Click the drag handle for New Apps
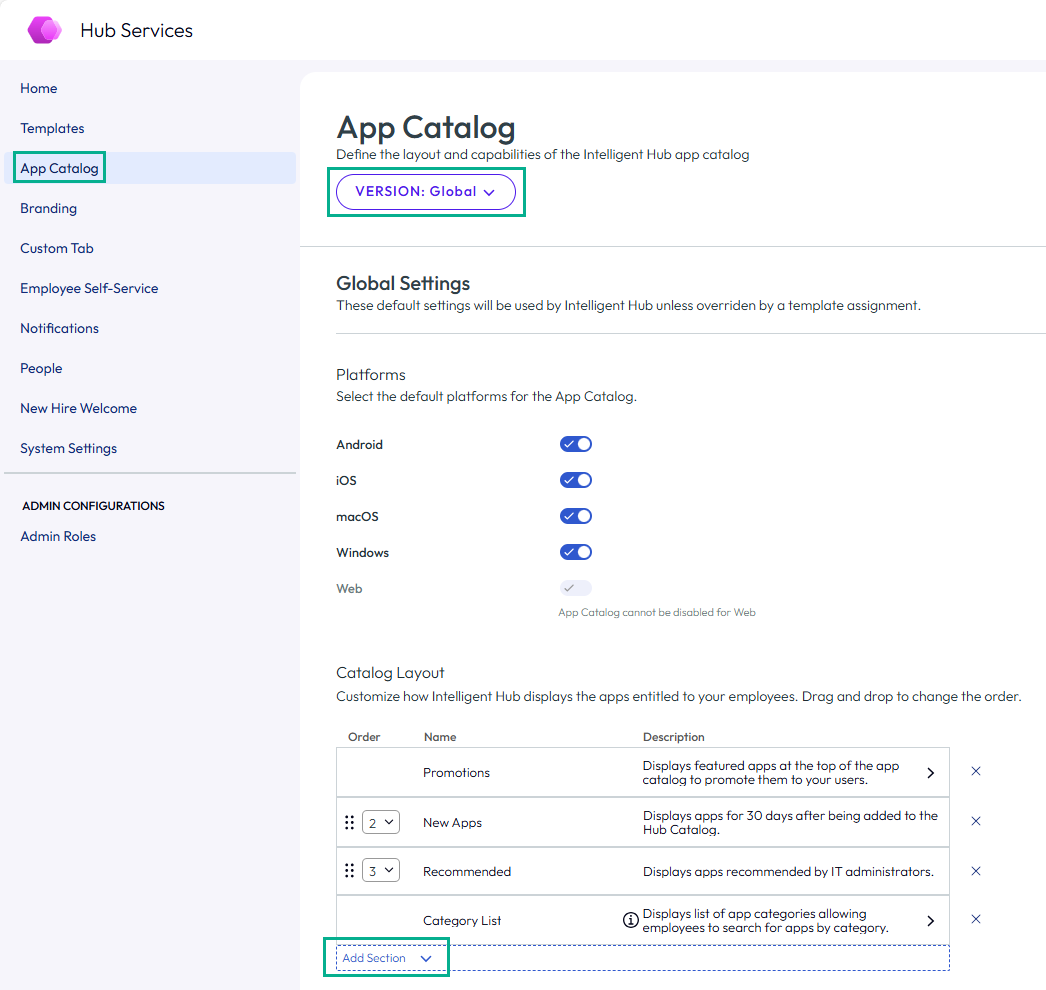Viewport: 1046px width, 990px height. pyautogui.click(x=349, y=823)
